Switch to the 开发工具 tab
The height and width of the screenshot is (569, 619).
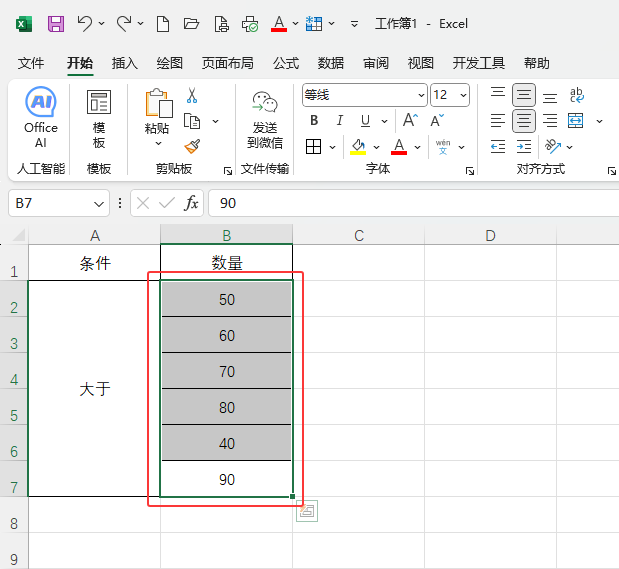(x=478, y=63)
